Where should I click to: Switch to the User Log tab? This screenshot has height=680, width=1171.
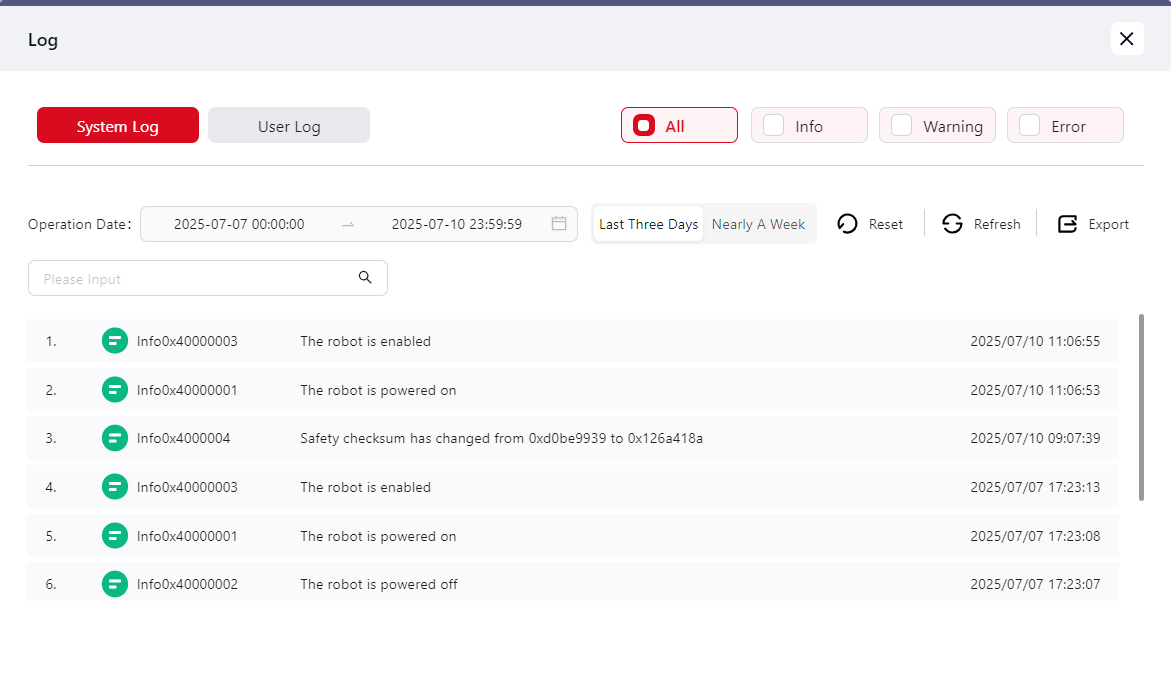[289, 126]
